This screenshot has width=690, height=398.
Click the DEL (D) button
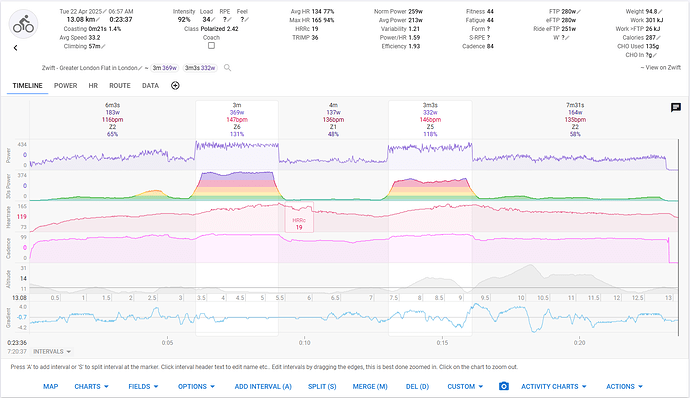[417, 386]
